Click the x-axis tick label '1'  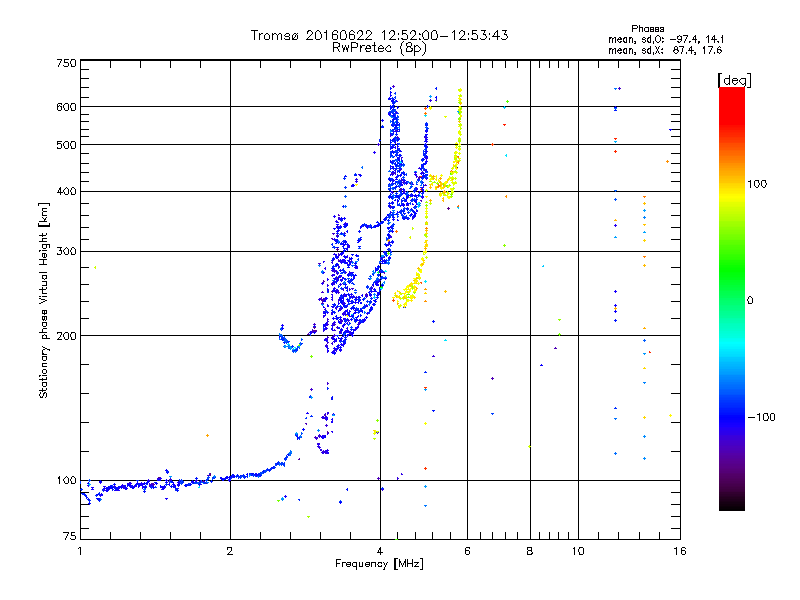80,551
